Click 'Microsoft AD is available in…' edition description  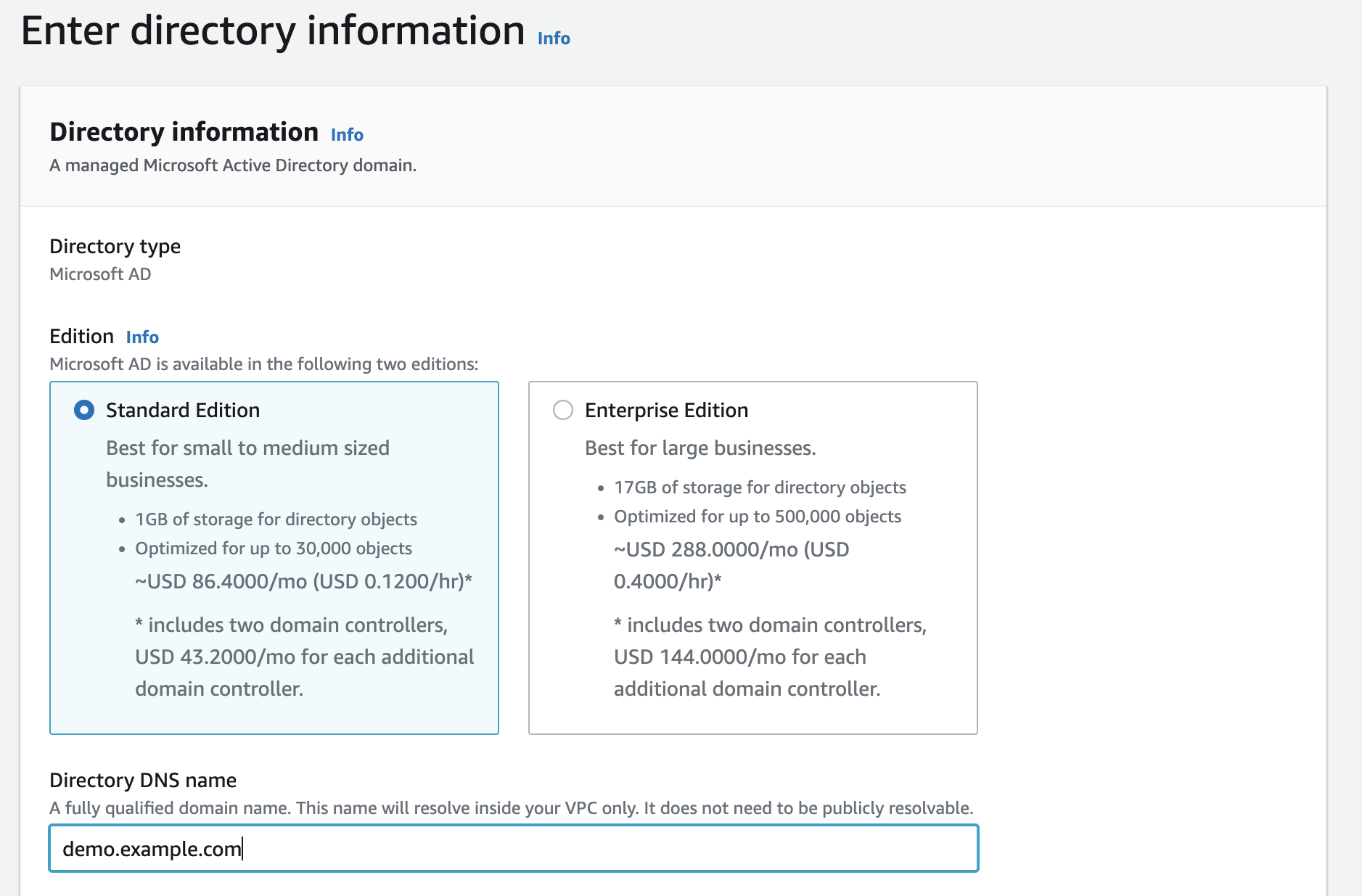click(264, 364)
